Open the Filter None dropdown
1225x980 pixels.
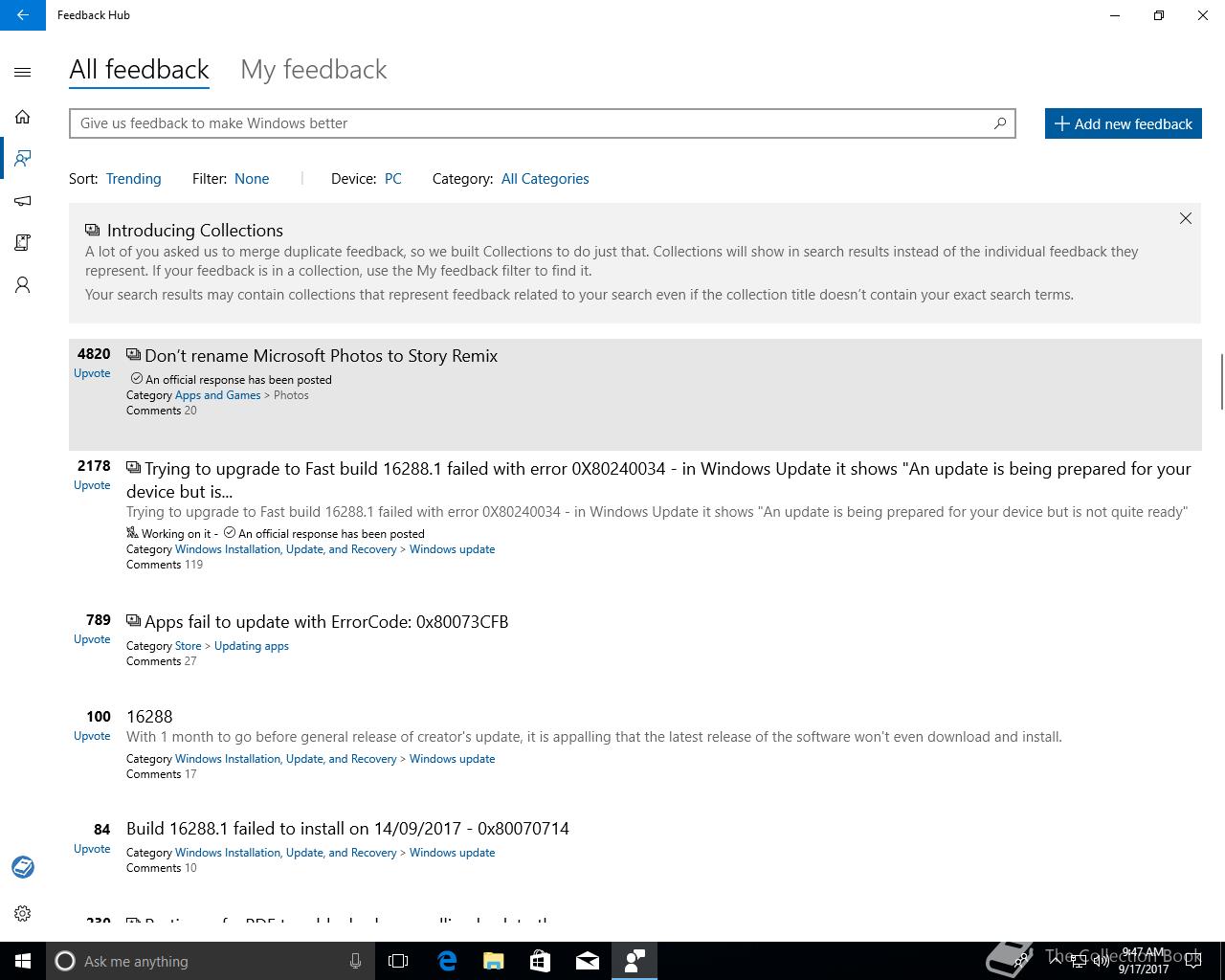[x=252, y=179]
